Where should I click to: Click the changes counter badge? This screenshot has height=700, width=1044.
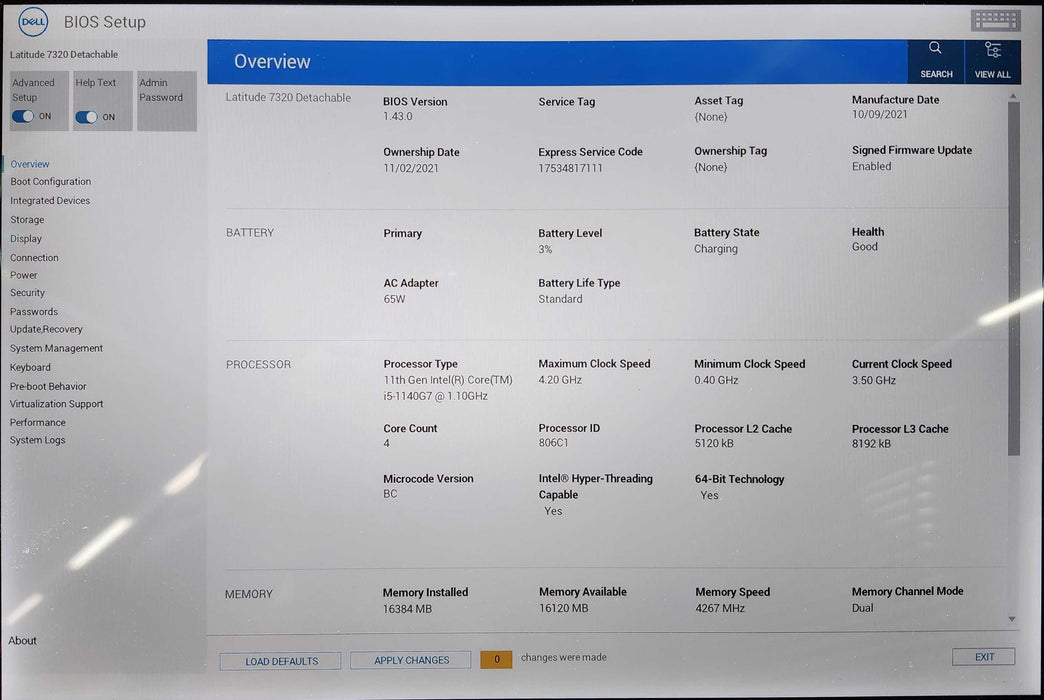[496, 659]
